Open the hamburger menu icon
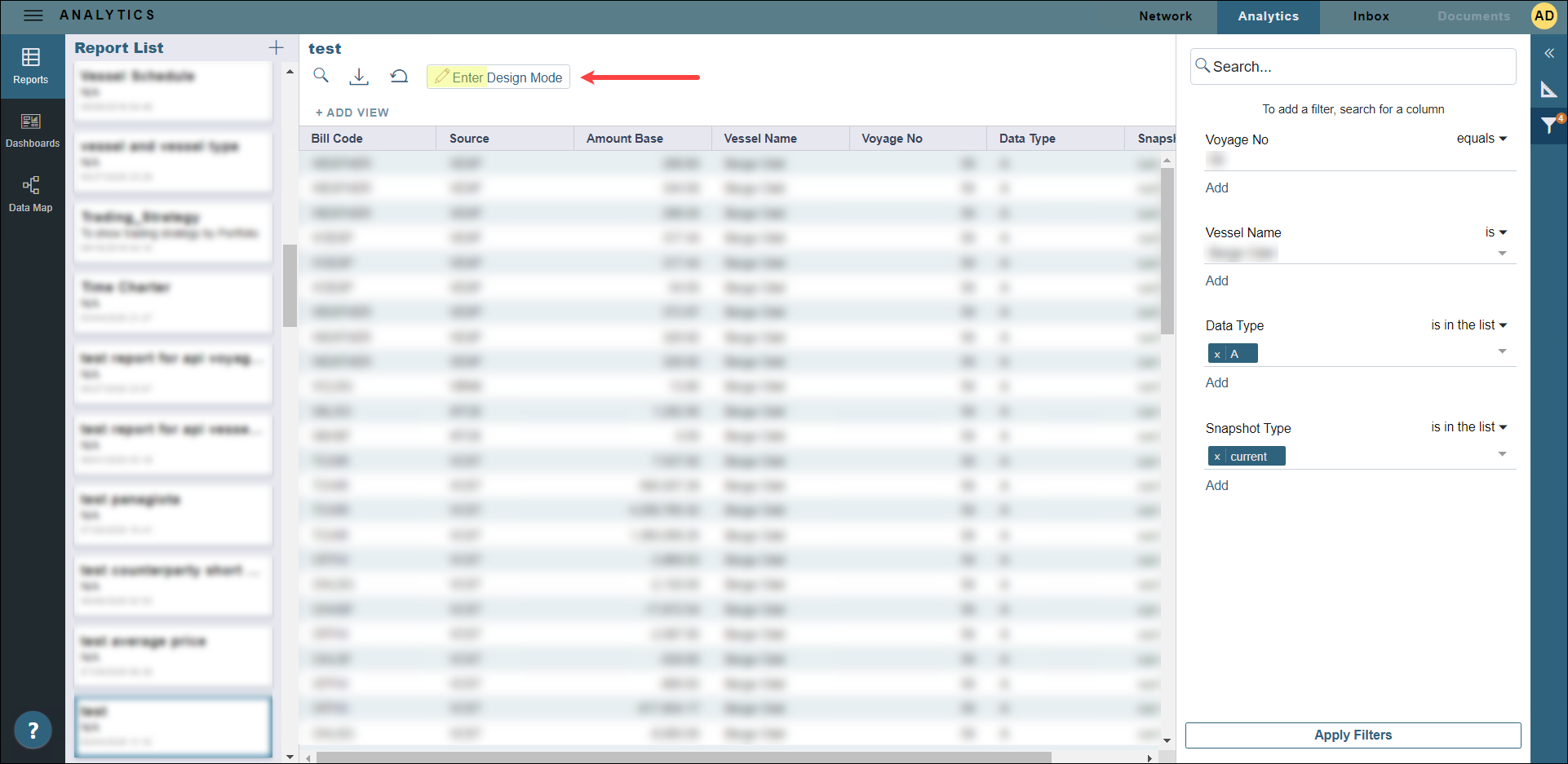 (x=33, y=15)
